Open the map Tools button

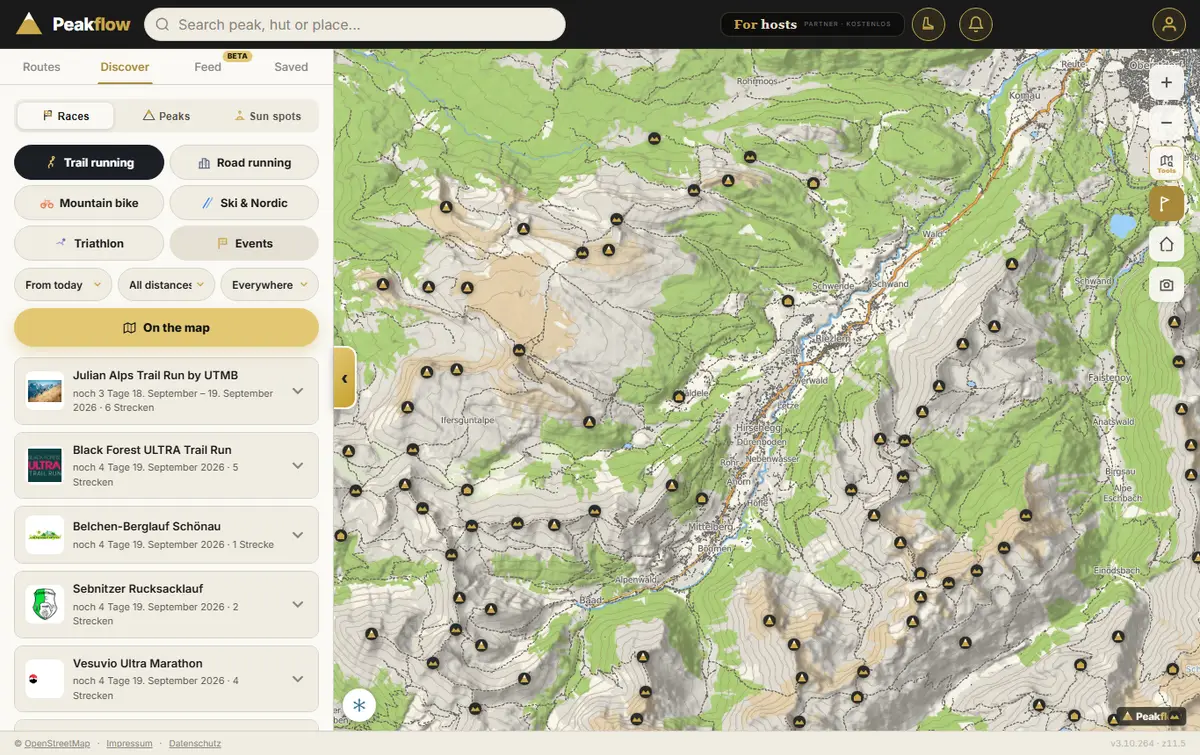[1166, 163]
